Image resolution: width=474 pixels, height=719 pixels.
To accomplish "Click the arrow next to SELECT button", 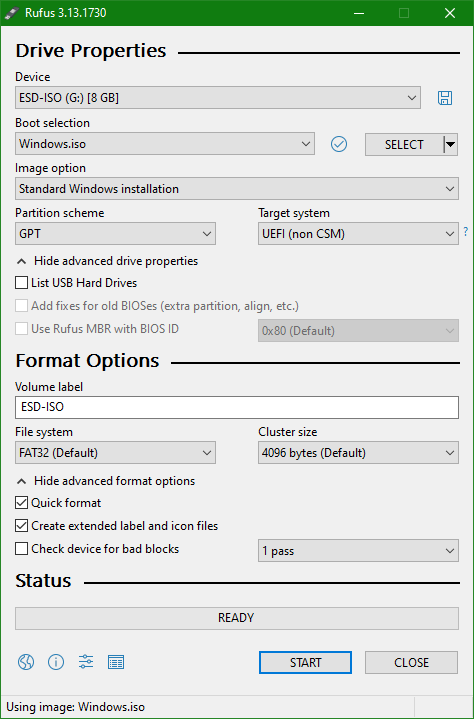I will pos(451,144).
